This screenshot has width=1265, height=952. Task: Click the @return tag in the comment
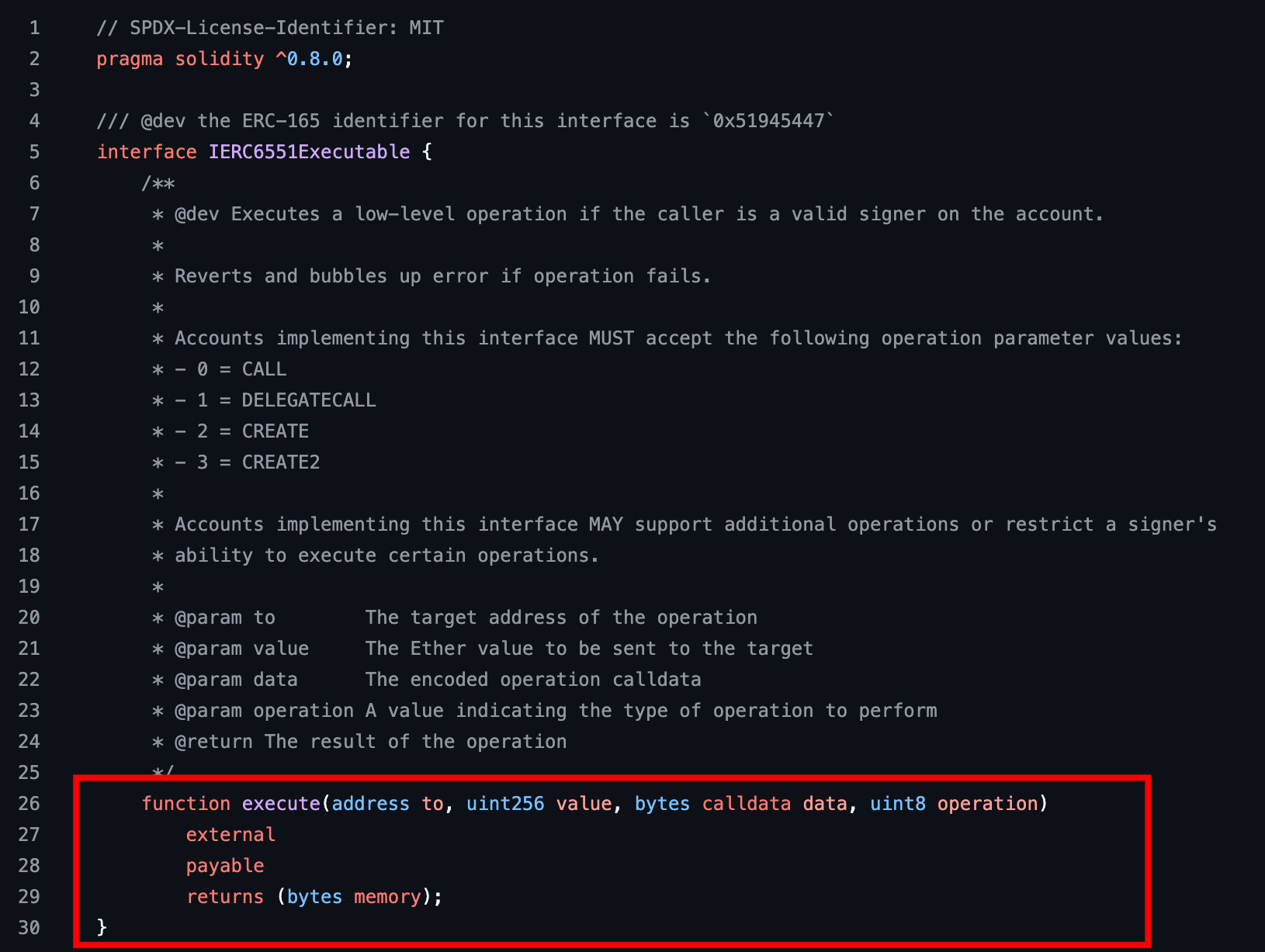[213, 742]
